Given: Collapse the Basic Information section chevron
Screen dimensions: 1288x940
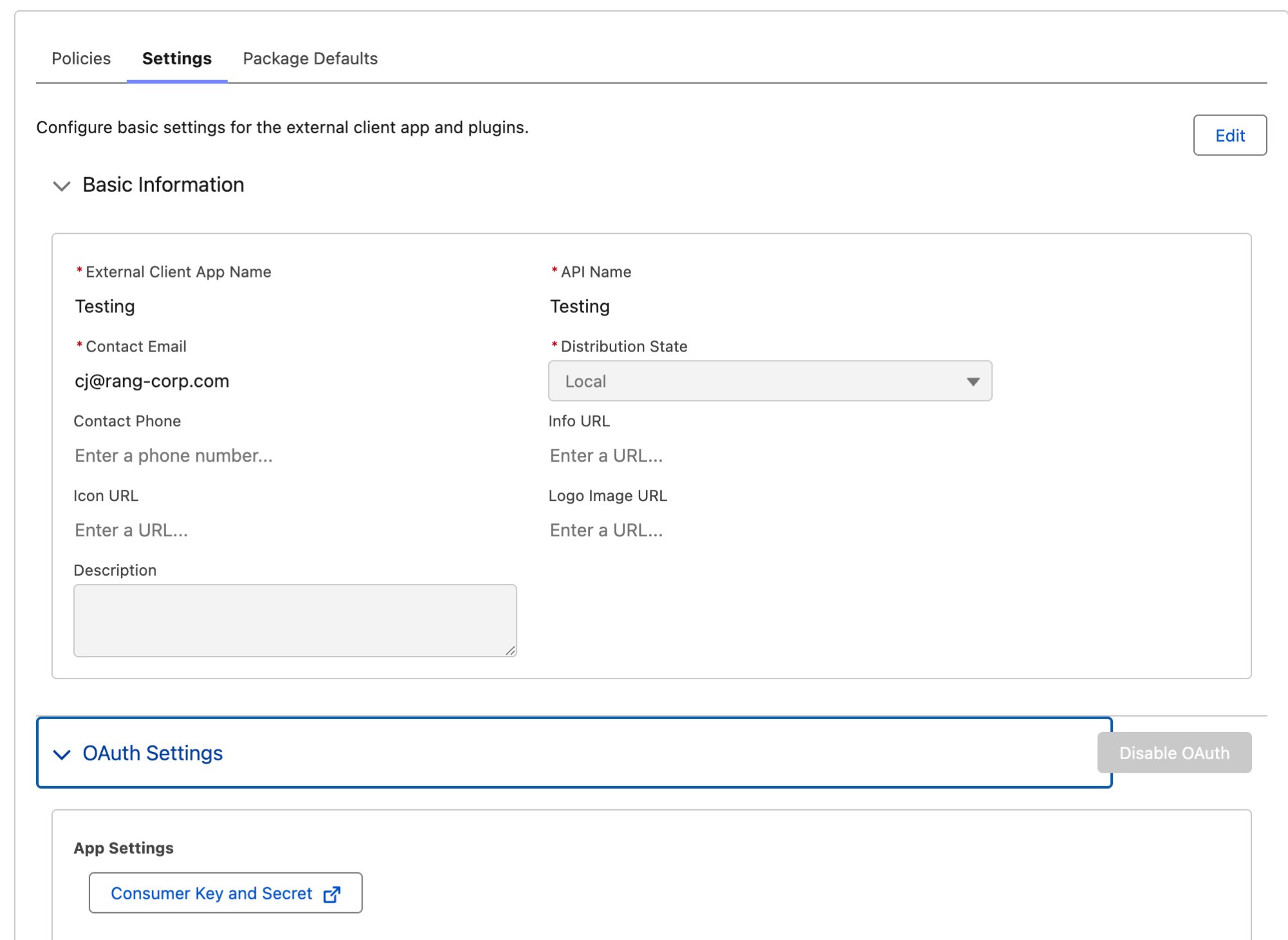Looking at the screenshot, I should pyautogui.click(x=62, y=186).
